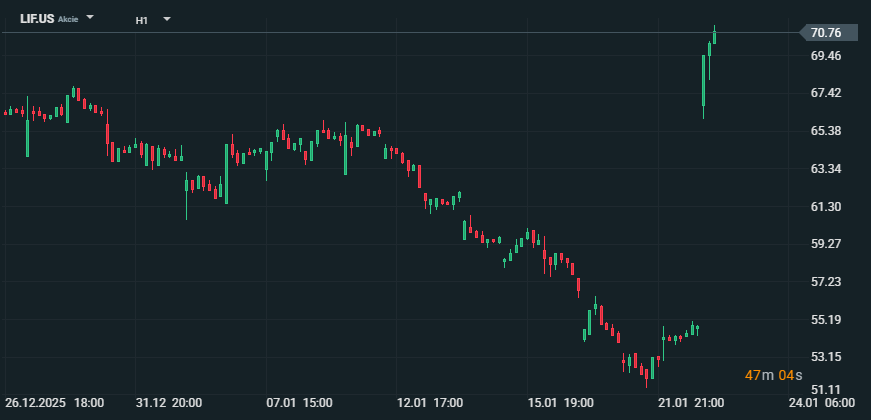Screen dimensions: 871x420
Task: Expand the H1 timeframe dropdown arrow
Action: pos(166,19)
